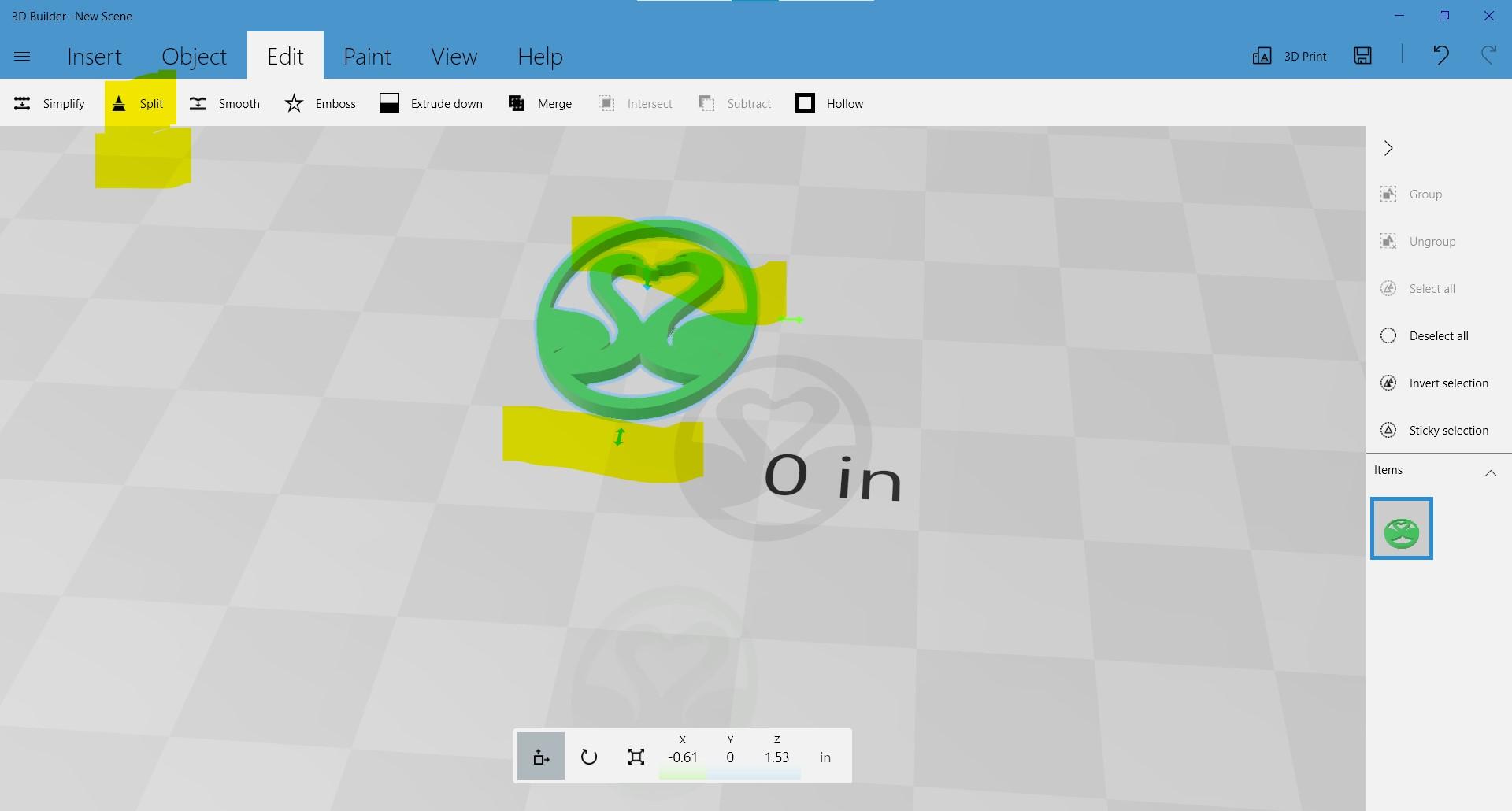
Task: Click Invert selection
Action: (1434, 383)
